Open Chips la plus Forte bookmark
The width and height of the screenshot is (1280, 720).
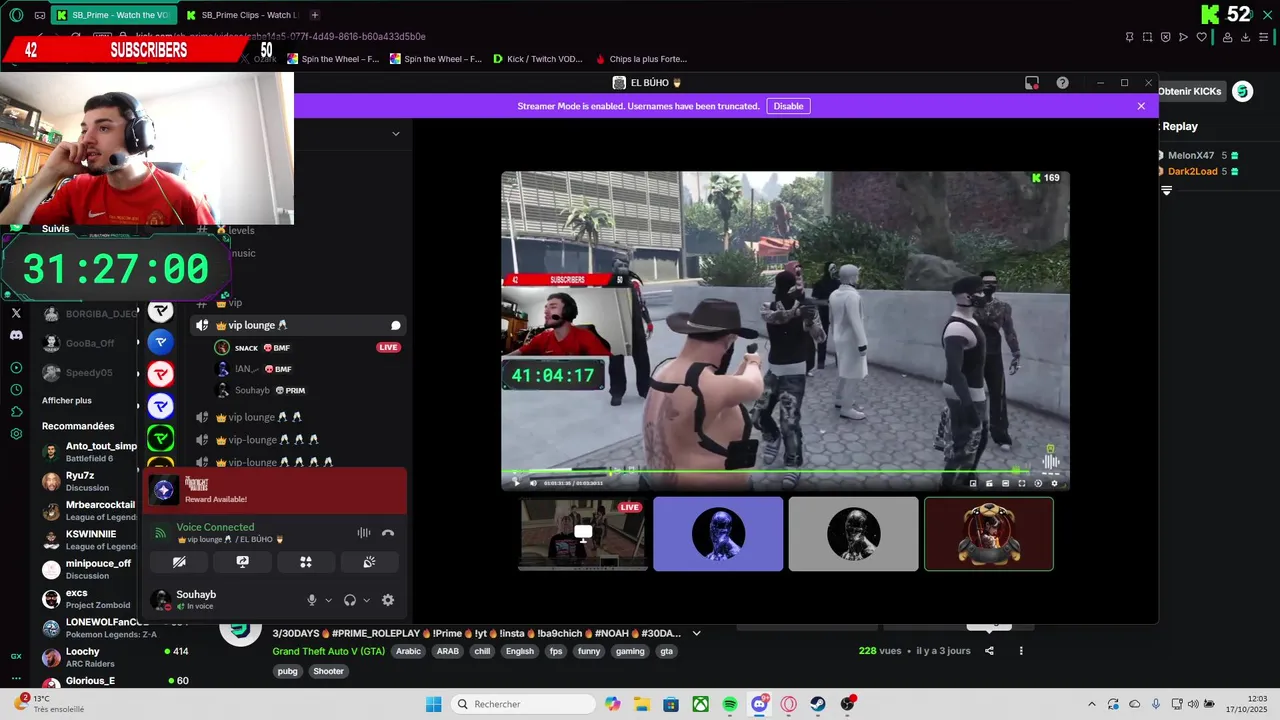click(641, 59)
